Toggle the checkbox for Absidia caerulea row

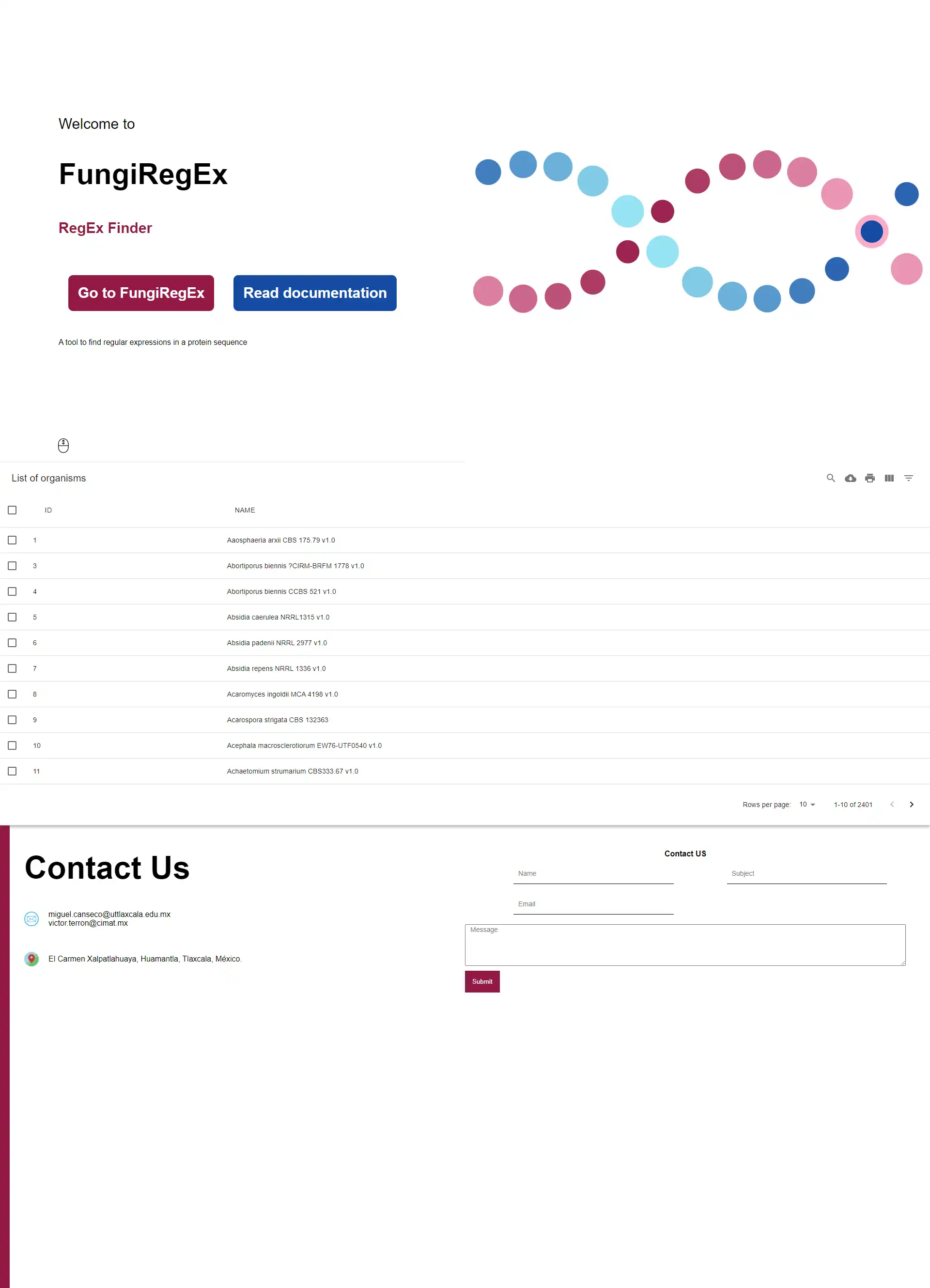13,617
